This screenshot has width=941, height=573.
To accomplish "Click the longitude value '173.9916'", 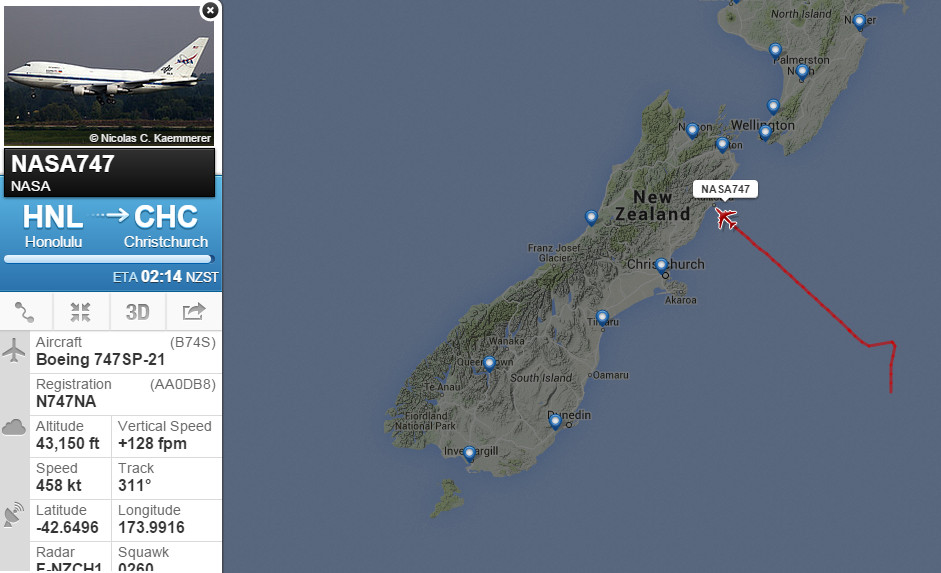I will pos(151,527).
